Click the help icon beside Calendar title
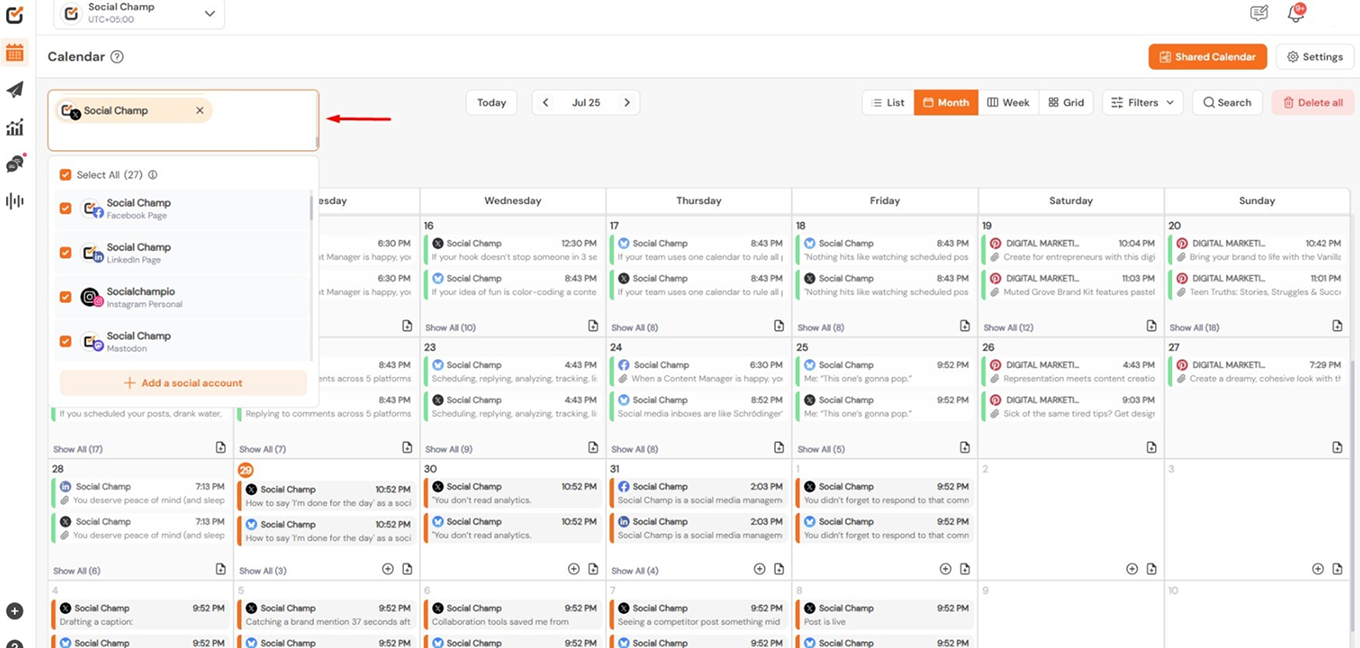1360x648 pixels. click(117, 57)
